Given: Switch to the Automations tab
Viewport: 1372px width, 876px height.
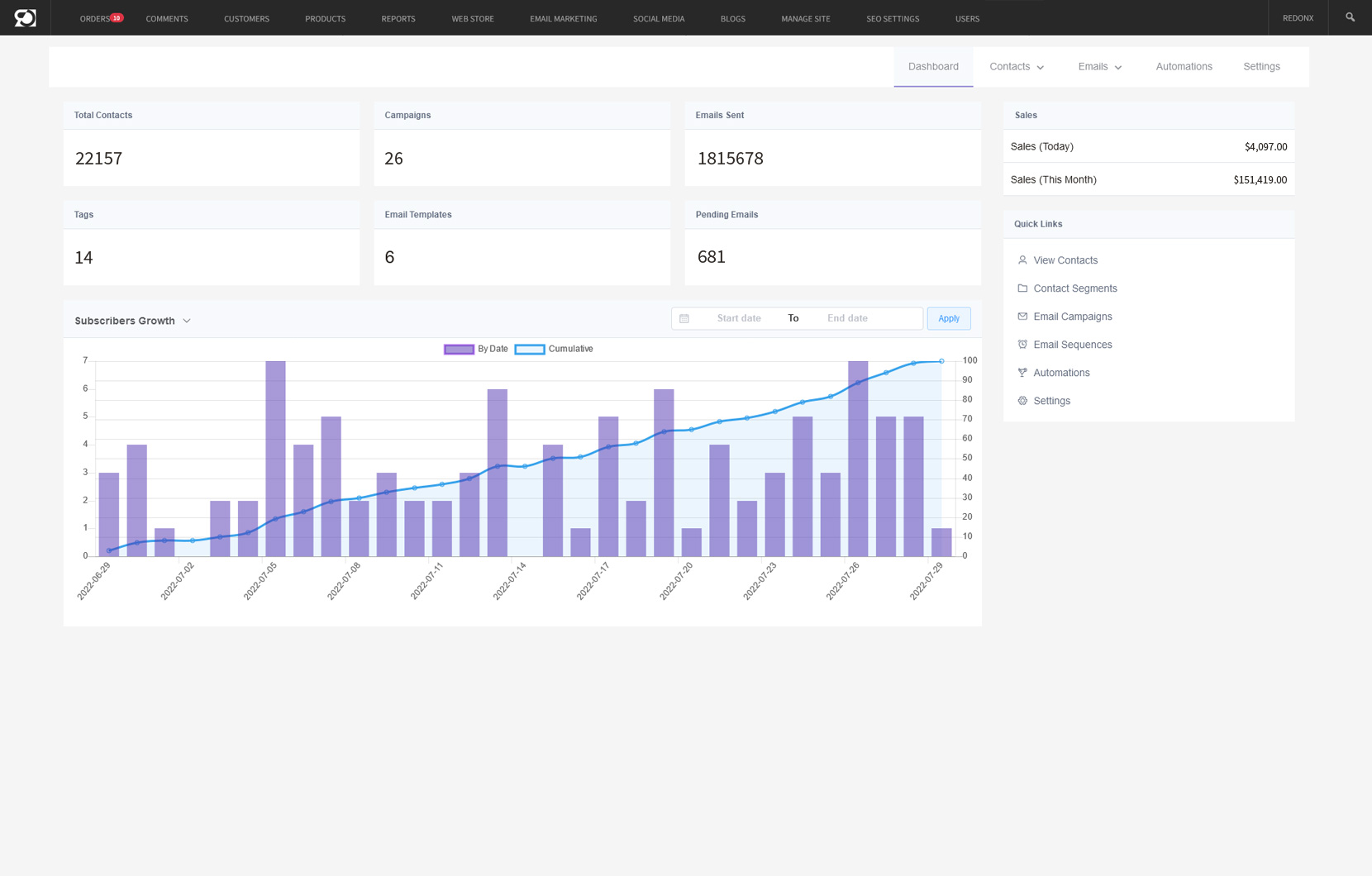Looking at the screenshot, I should [x=1184, y=66].
